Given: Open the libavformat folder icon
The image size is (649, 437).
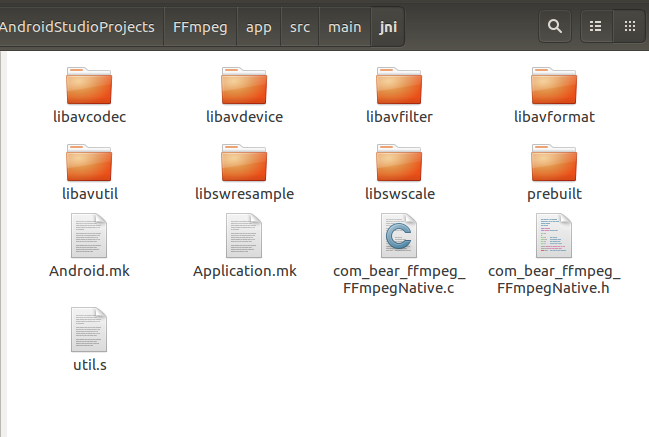Looking at the screenshot, I should tap(554, 86).
